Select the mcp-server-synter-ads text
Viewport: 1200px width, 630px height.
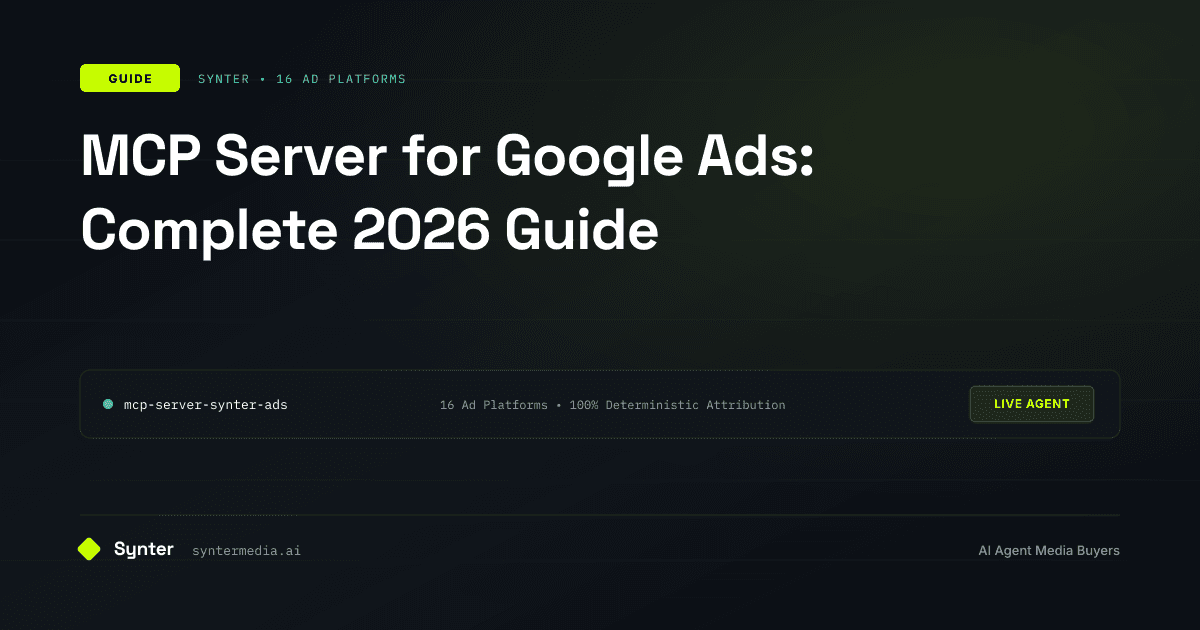pos(205,405)
